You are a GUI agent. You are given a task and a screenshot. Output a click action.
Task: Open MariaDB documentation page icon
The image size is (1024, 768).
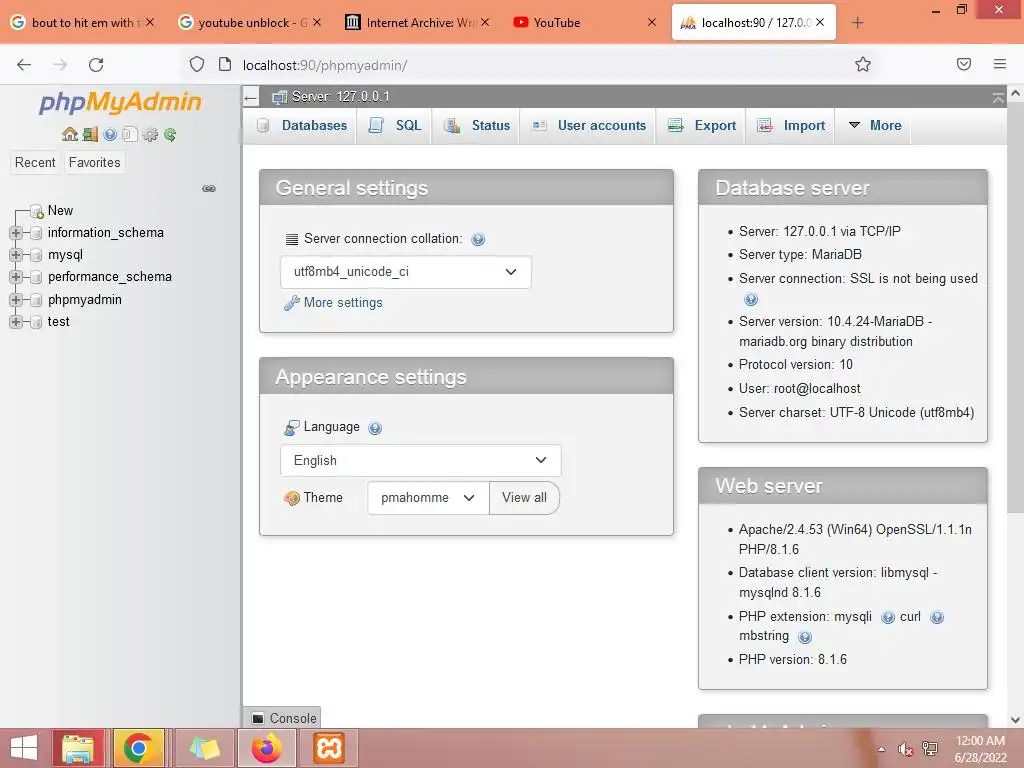130,135
